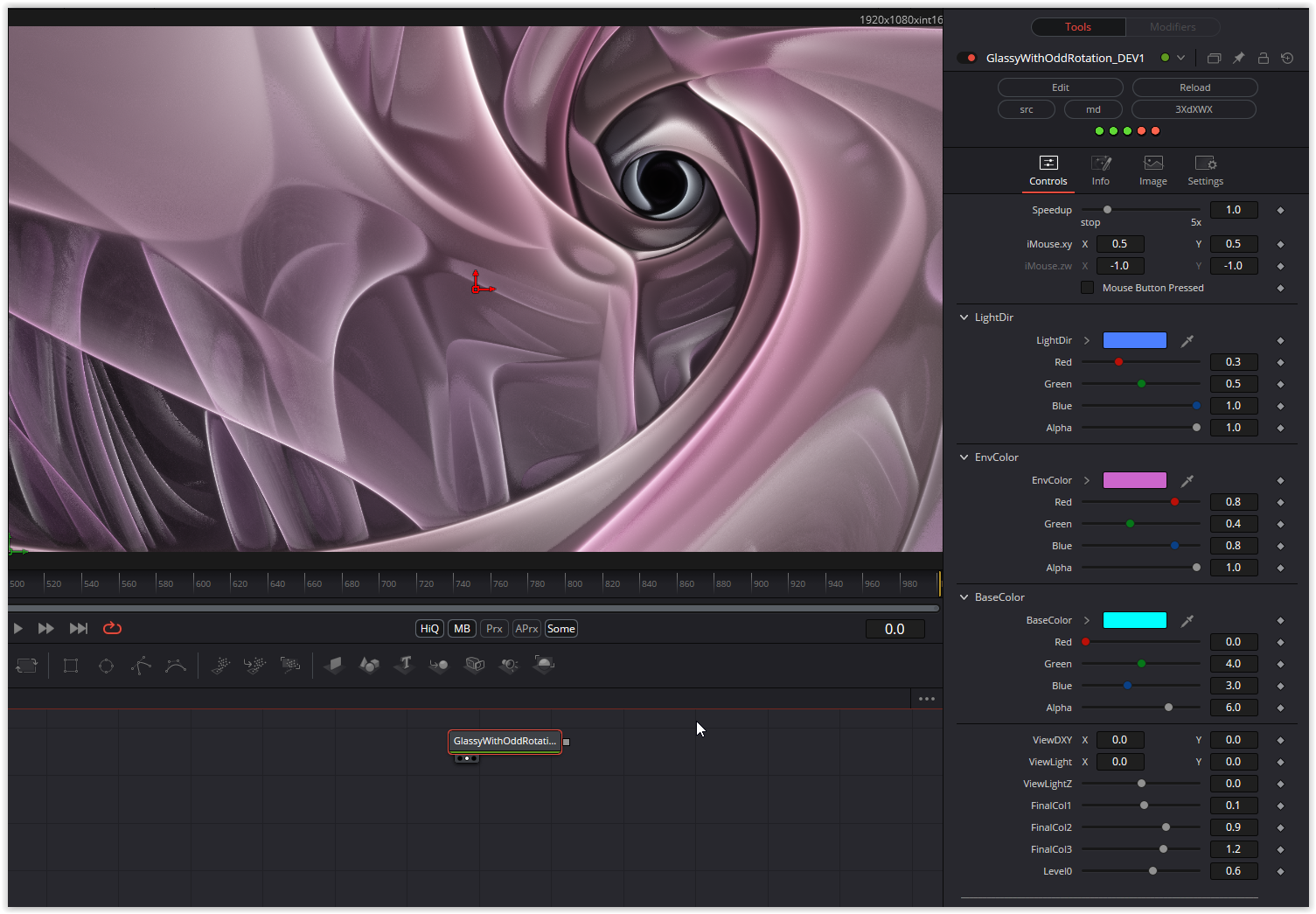
Task: Enable Mouse Button Pressed checkbox
Action: pos(1087,288)
